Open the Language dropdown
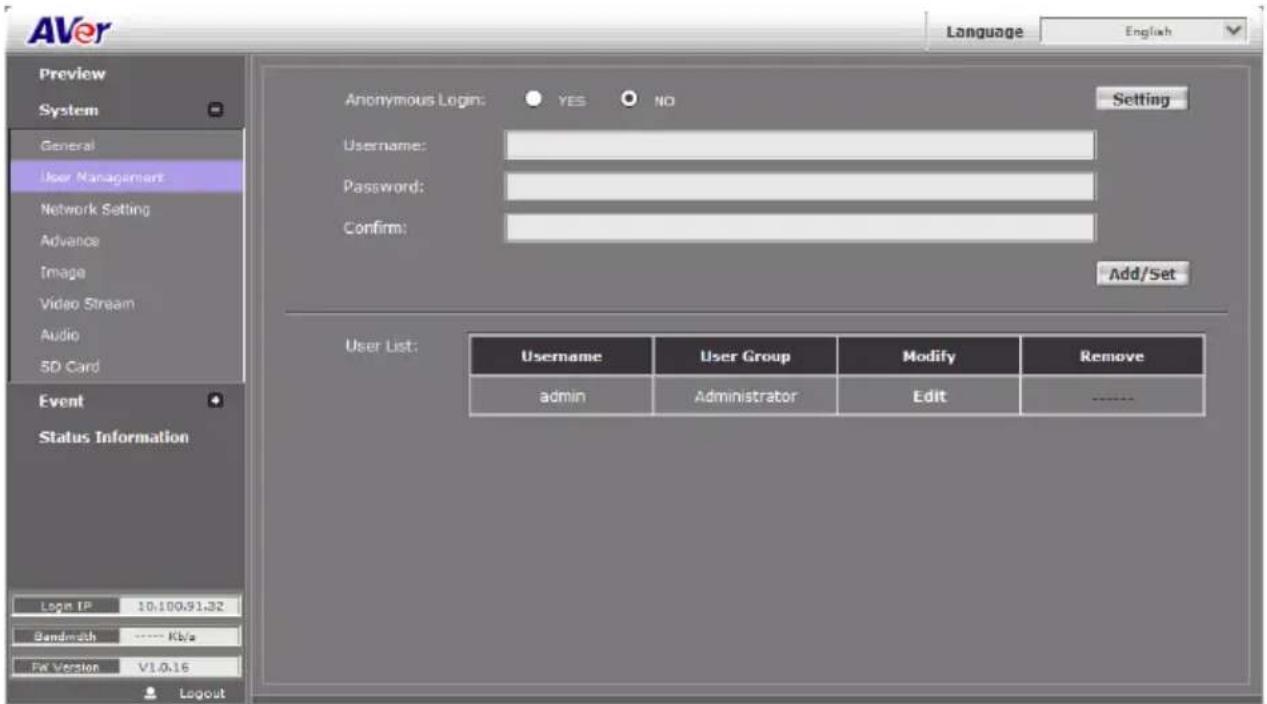 [1144, 31]
